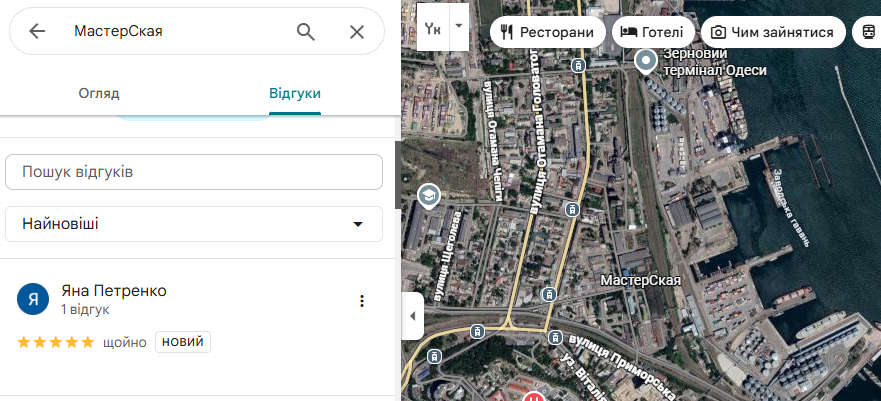Click the НОВИЙ badge
This screenshot has width=881, height=401.
click(x=183, y=342)
